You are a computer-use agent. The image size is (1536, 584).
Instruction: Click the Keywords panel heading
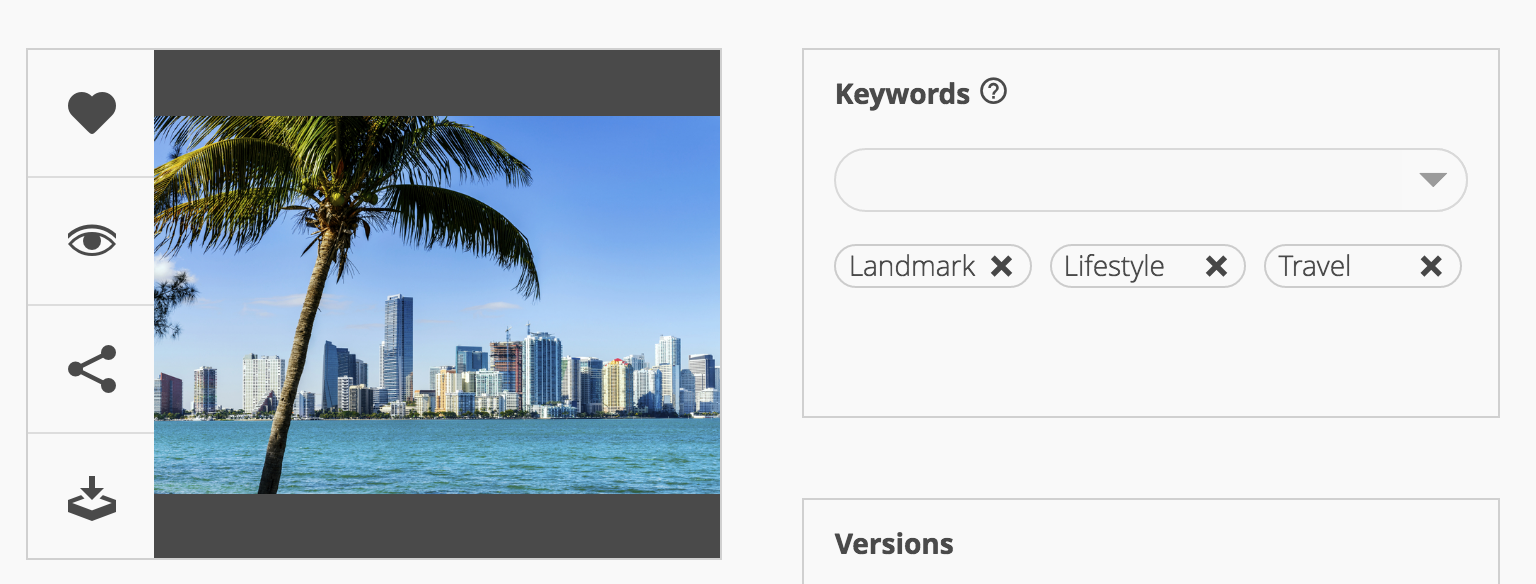(x=902, y=92)
